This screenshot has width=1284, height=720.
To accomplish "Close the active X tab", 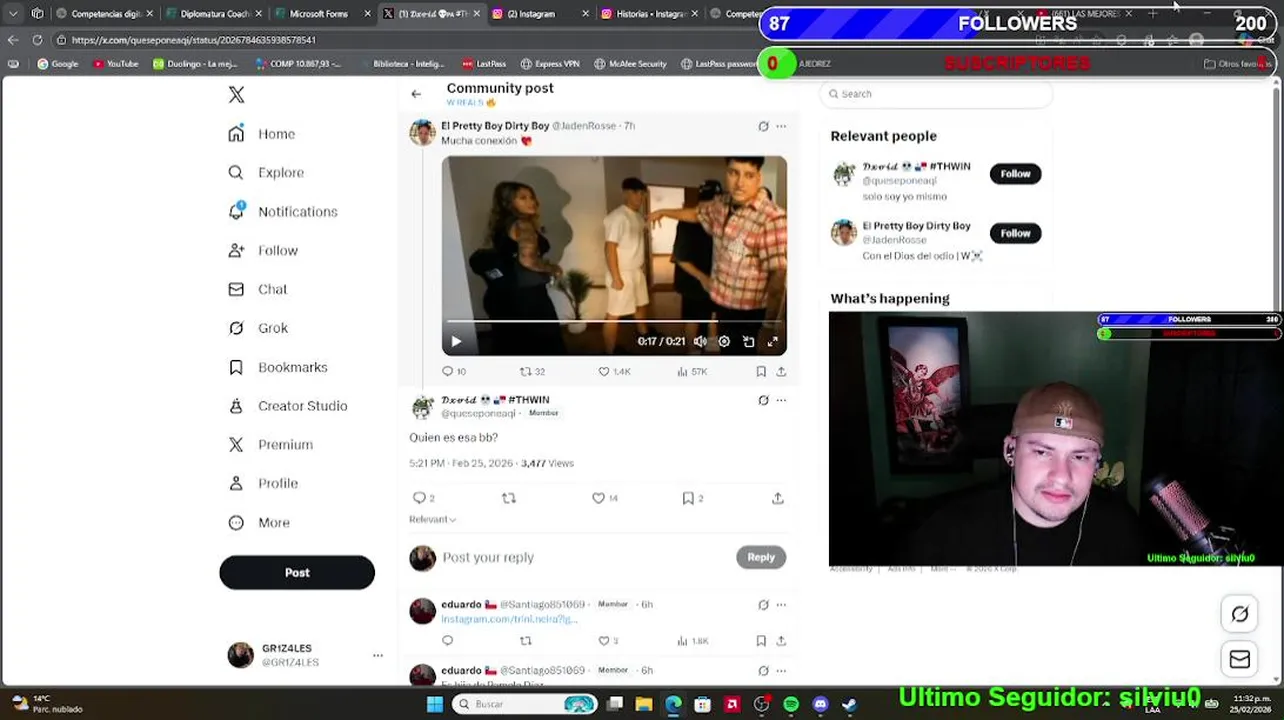I will [475, 14].
